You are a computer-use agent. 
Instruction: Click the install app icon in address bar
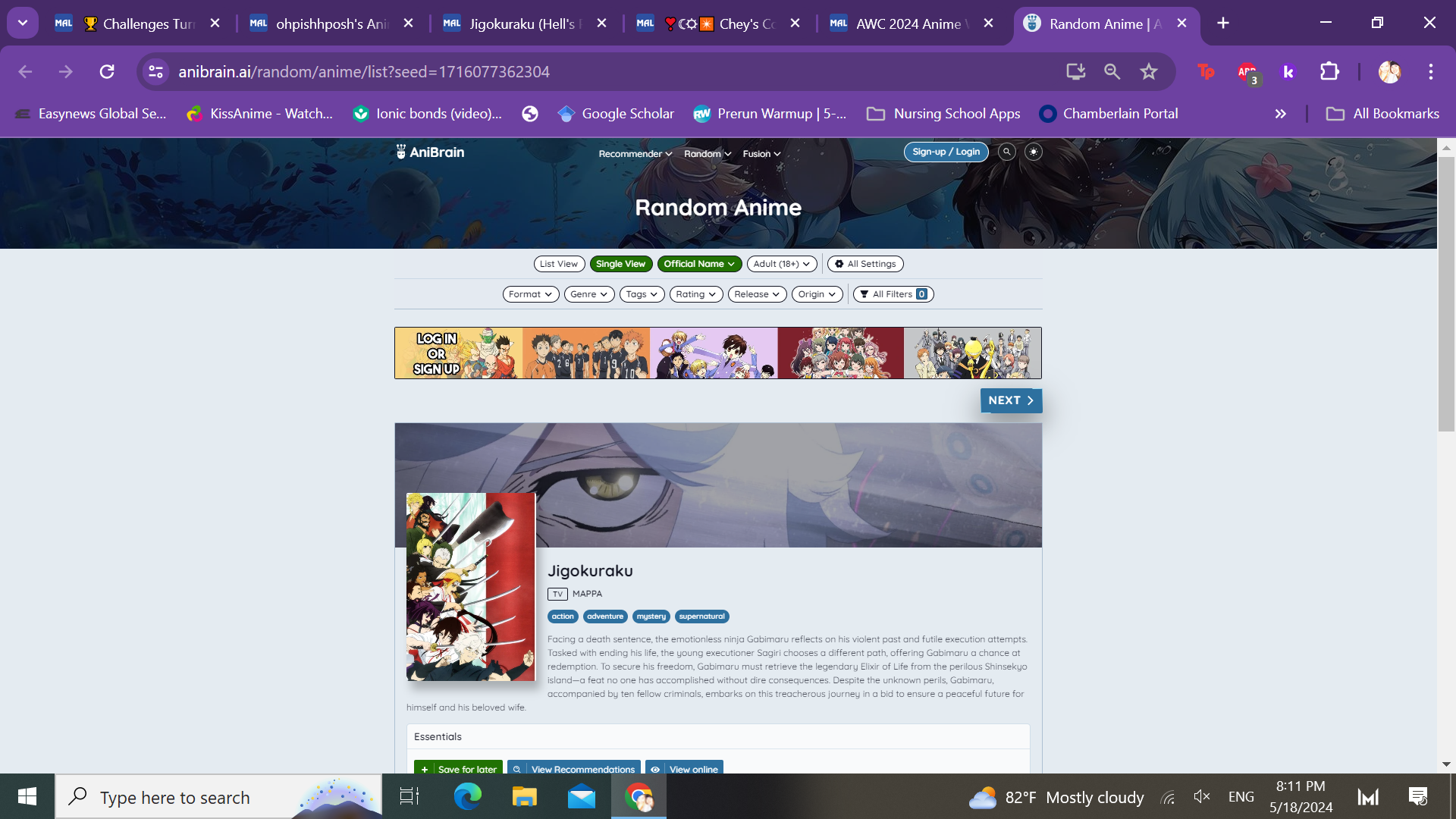(x=1075, y=71)
